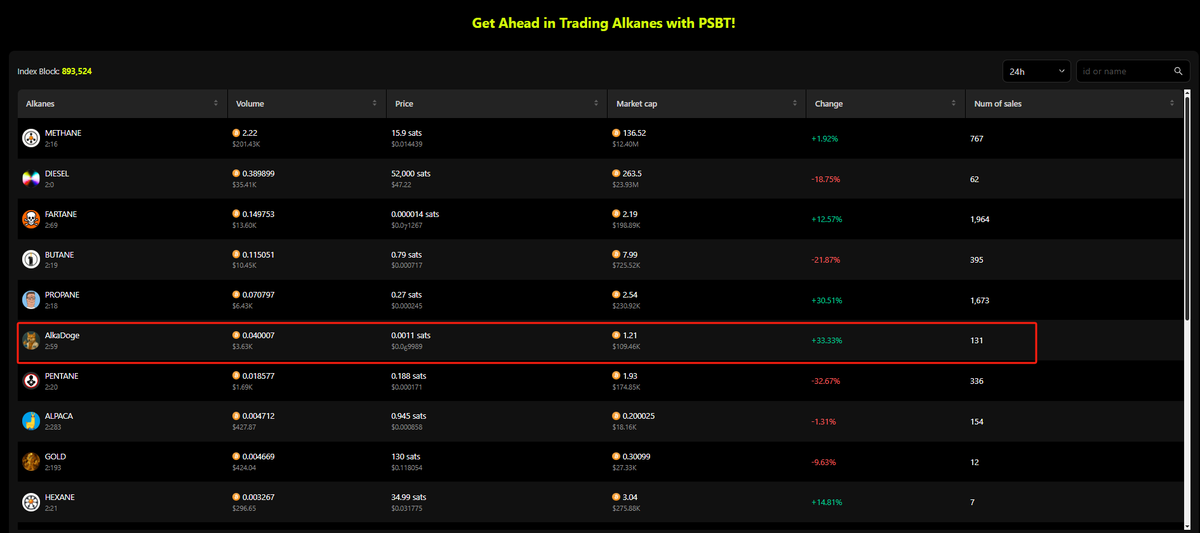This screenshot has height=533, width=1200.
Task: Open the HEXANE token name
Action: click(x=60, y=497)
